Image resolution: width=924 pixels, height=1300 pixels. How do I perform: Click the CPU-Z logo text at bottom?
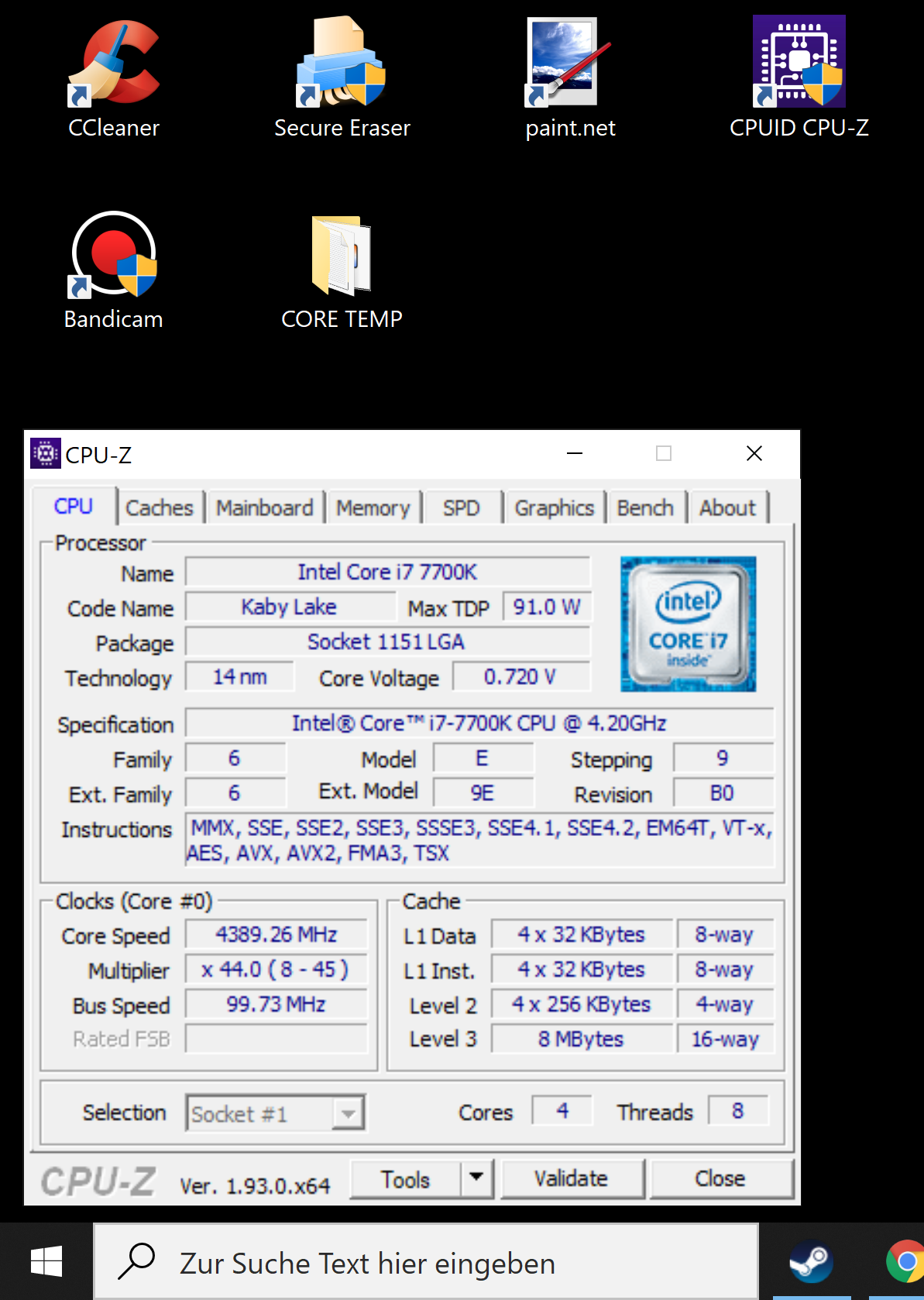coord(98,1182)
